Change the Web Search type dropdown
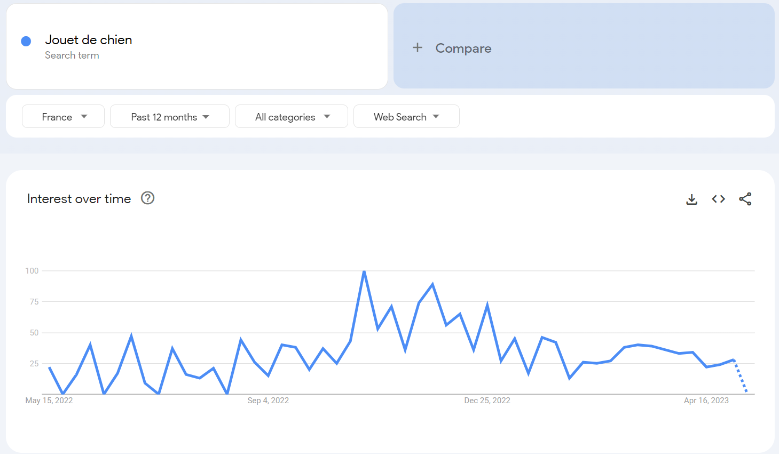 click(406, 117)
